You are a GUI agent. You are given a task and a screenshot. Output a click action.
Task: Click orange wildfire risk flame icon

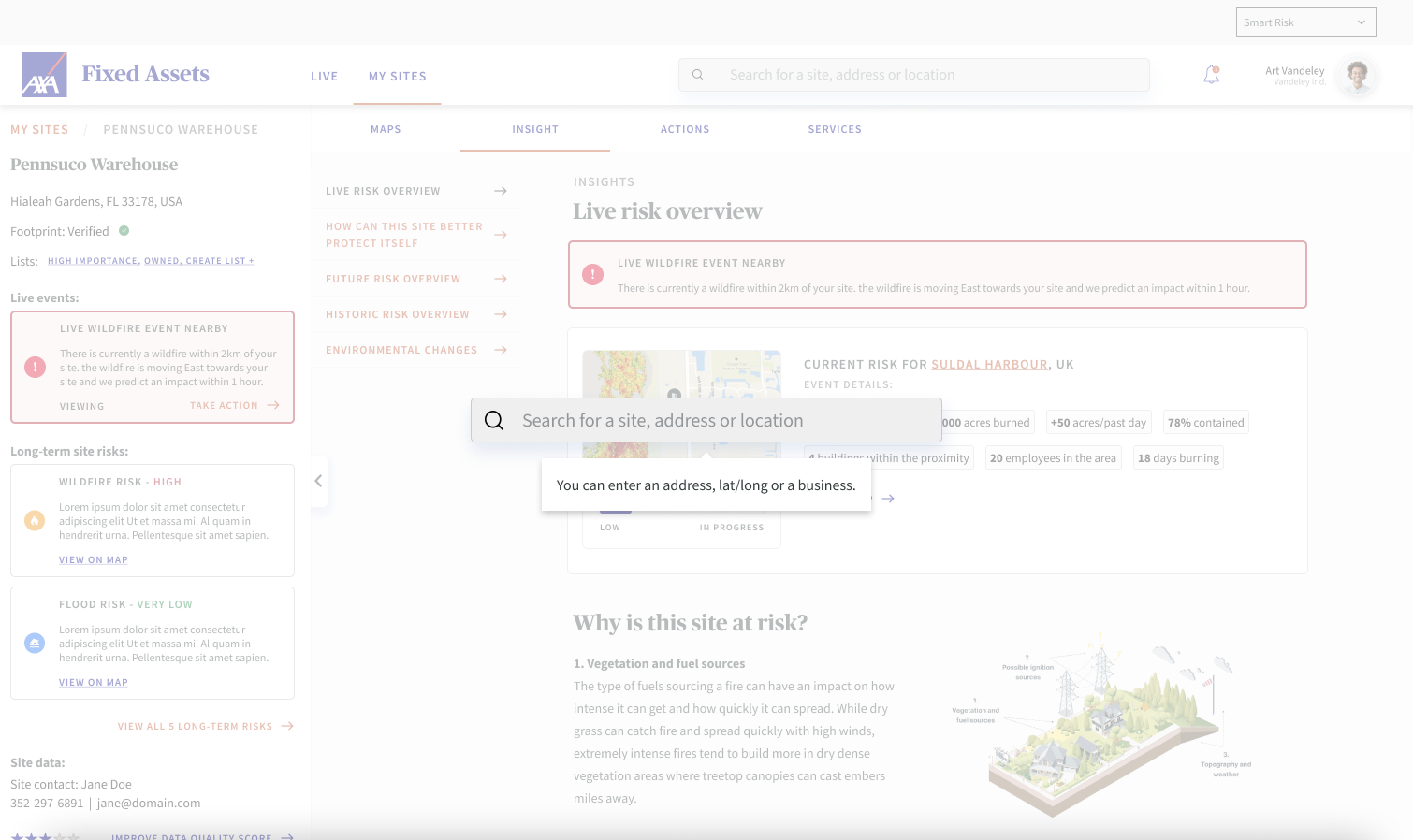(35, 520)
